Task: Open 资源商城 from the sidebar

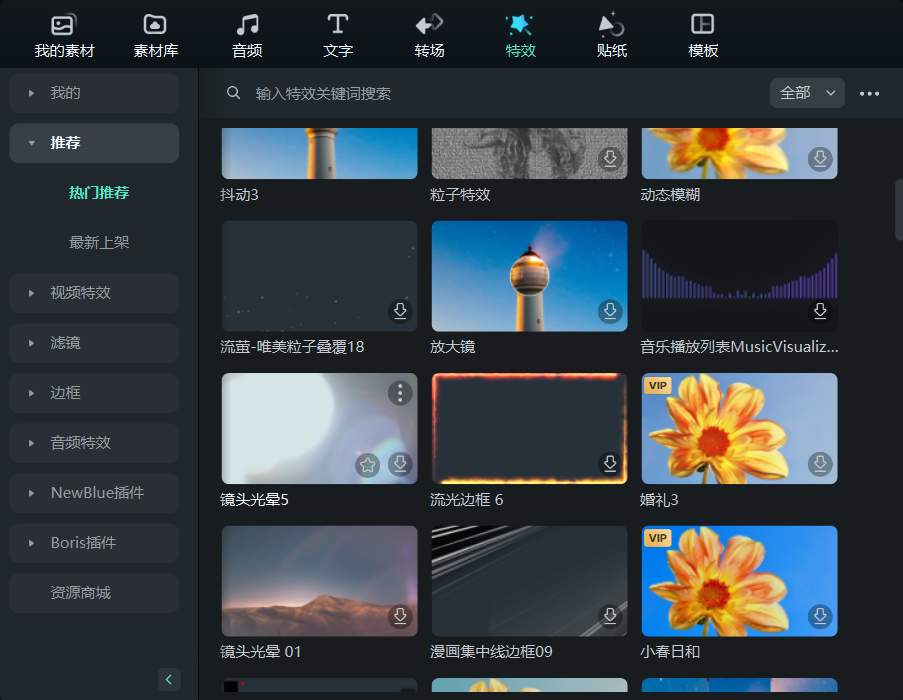Action: tap(93, 593)
